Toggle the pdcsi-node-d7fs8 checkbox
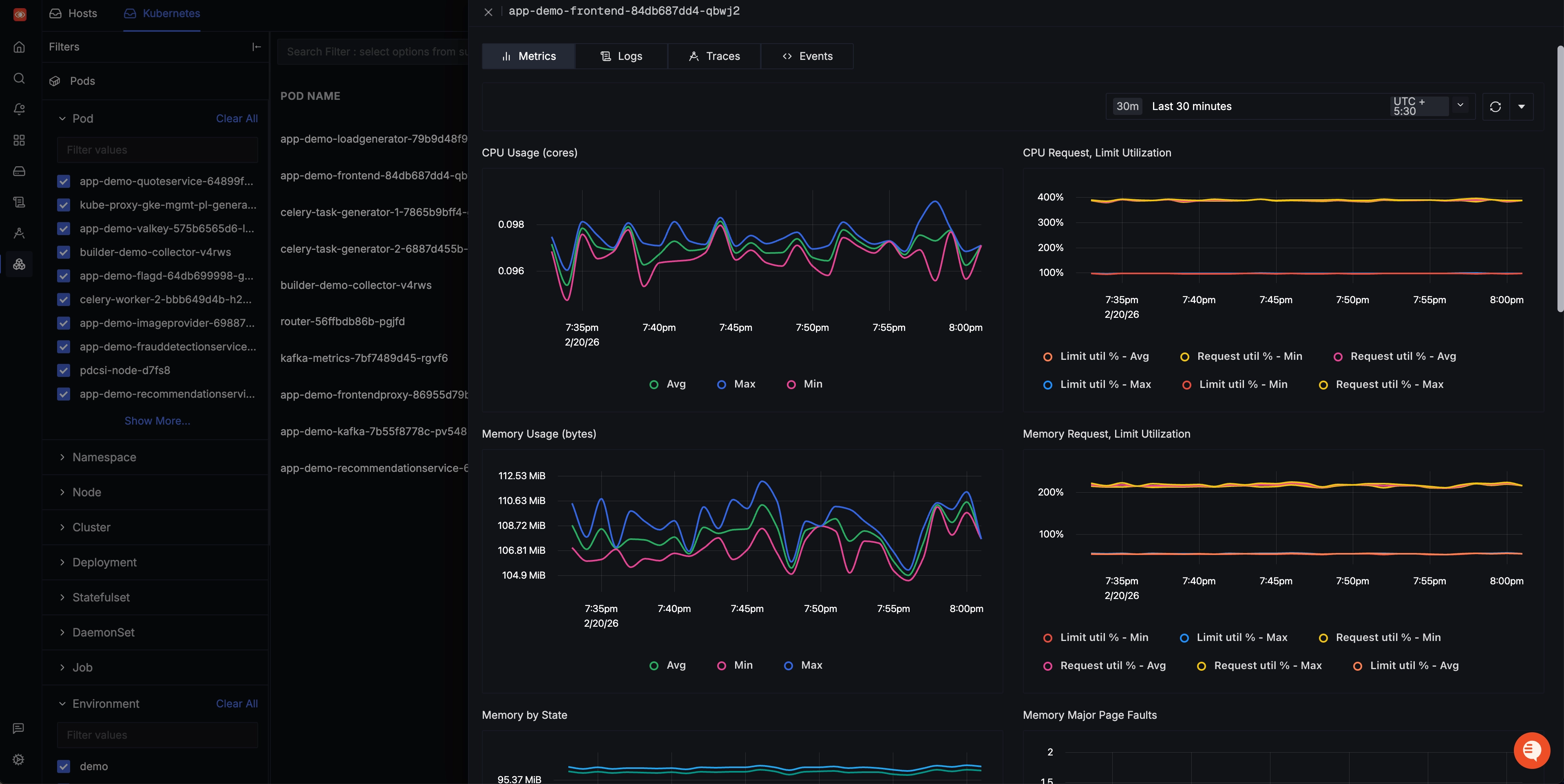The height and width of the screenshot is (784, 1564). tap(64, 370)
